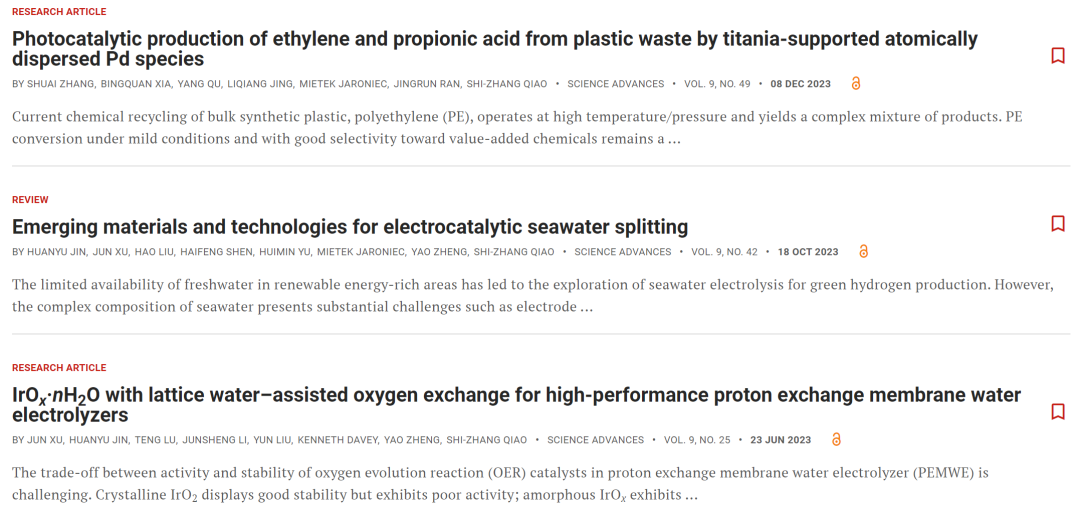
Task: Click open access icon beside 23 Jun 2023
Action: click(836, 440)
